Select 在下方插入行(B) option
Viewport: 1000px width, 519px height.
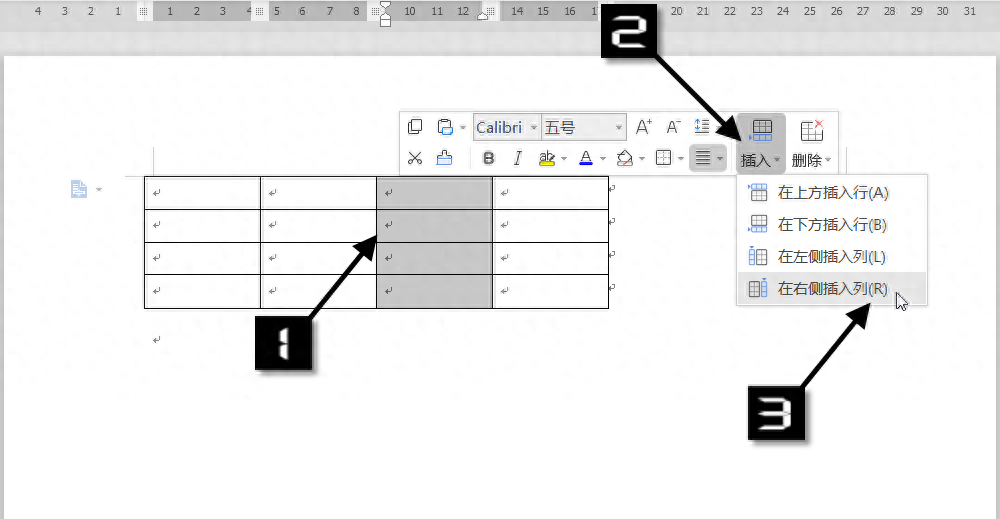click(x=832, y=224)
